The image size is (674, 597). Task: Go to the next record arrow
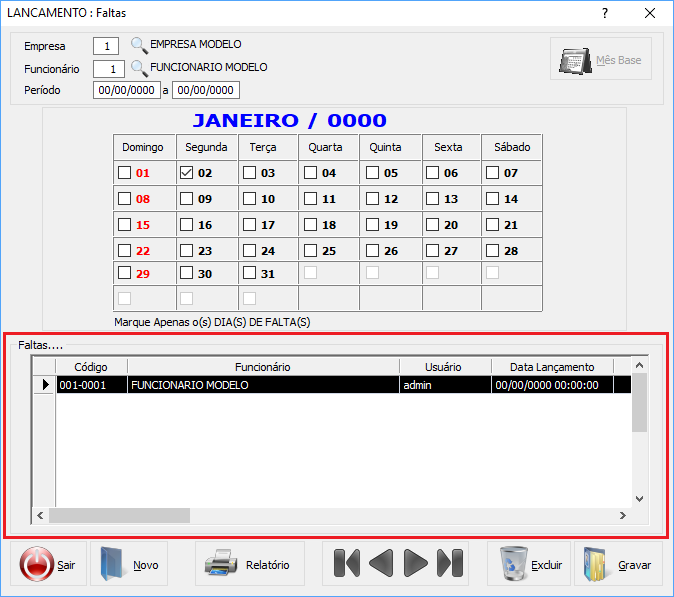(x=415, y=564)
